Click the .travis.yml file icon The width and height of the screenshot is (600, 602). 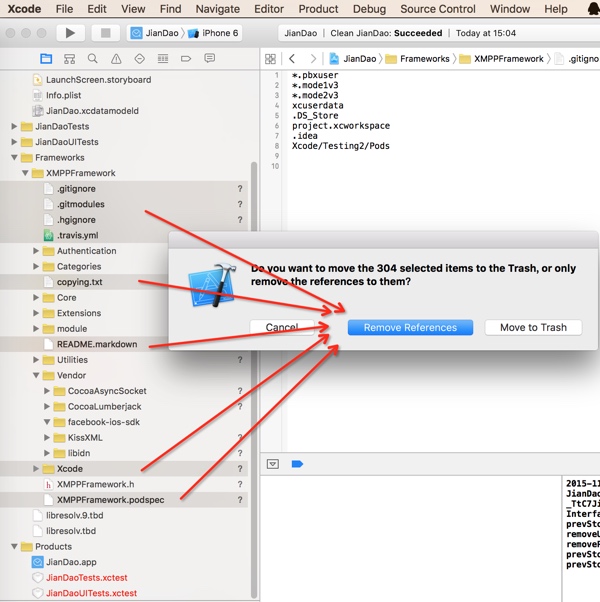point(48,235)
